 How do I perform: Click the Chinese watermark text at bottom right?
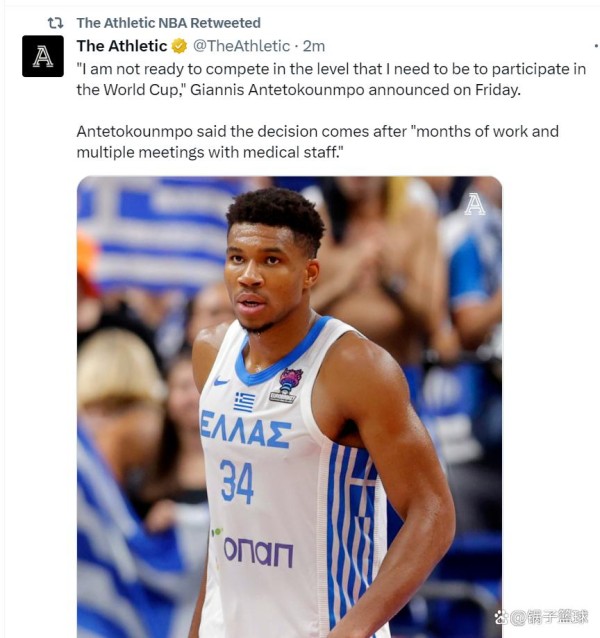pyautogui.click(x=548, y=617)
